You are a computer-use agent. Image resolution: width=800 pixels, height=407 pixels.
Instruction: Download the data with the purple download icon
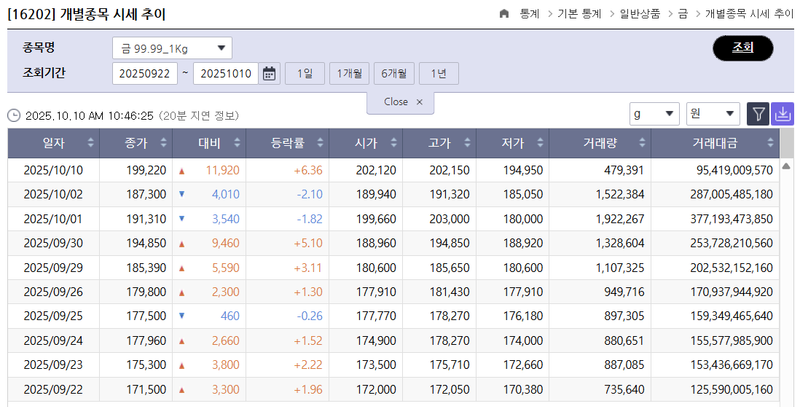(x=783, y=114)
